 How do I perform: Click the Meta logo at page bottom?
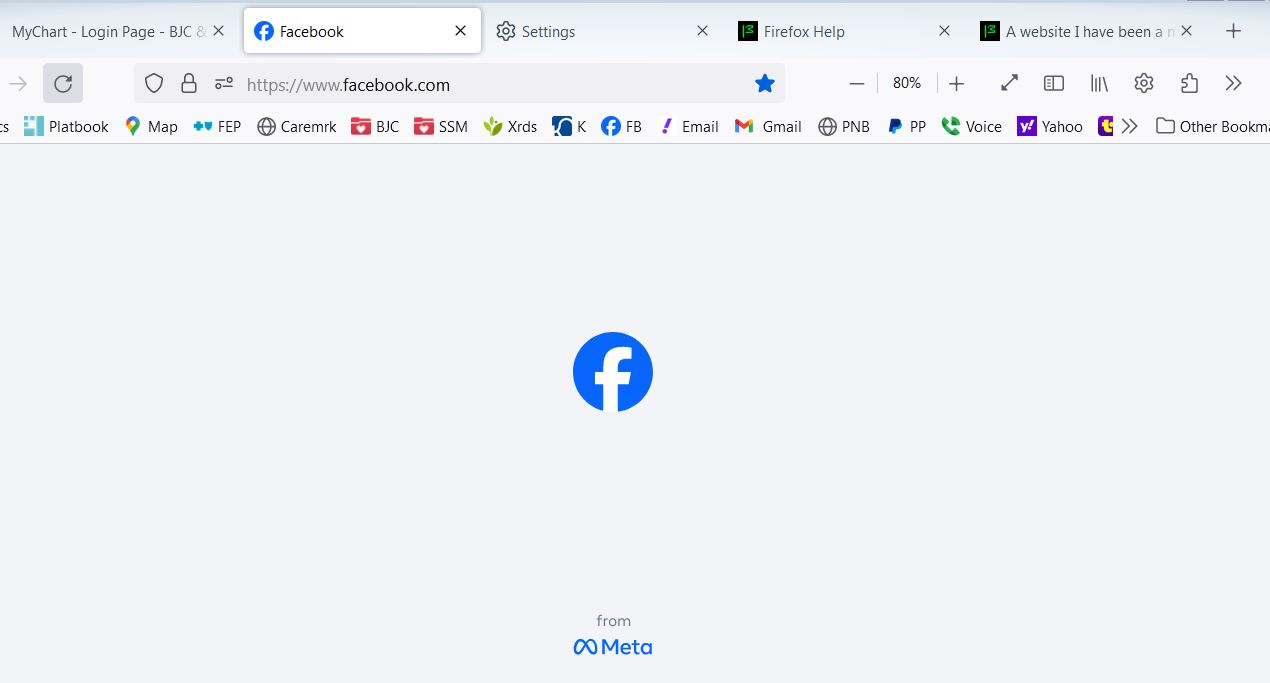click(613, 647)
